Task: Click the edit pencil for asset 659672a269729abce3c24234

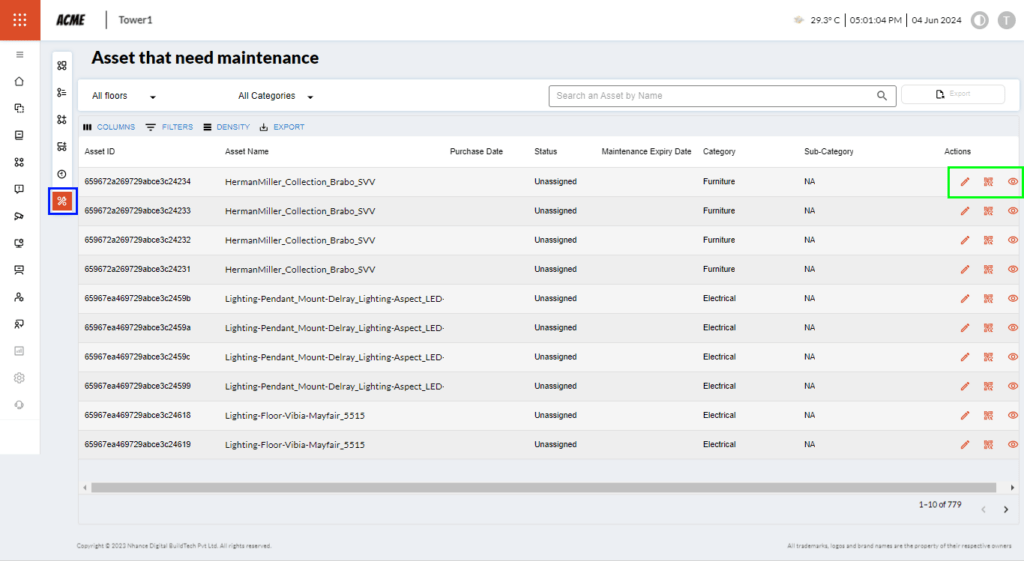Action: coord(965,182)
